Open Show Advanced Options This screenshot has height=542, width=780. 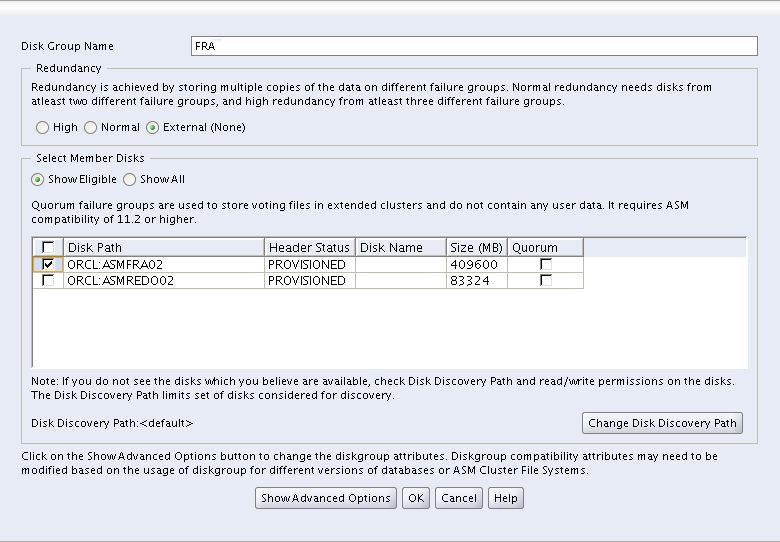coord(326,498)
